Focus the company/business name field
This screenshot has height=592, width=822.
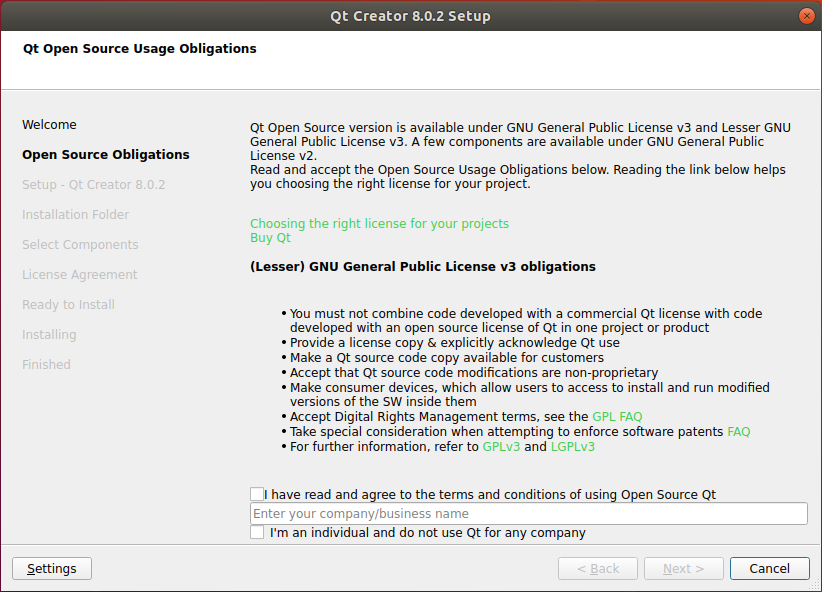[528, 514]
